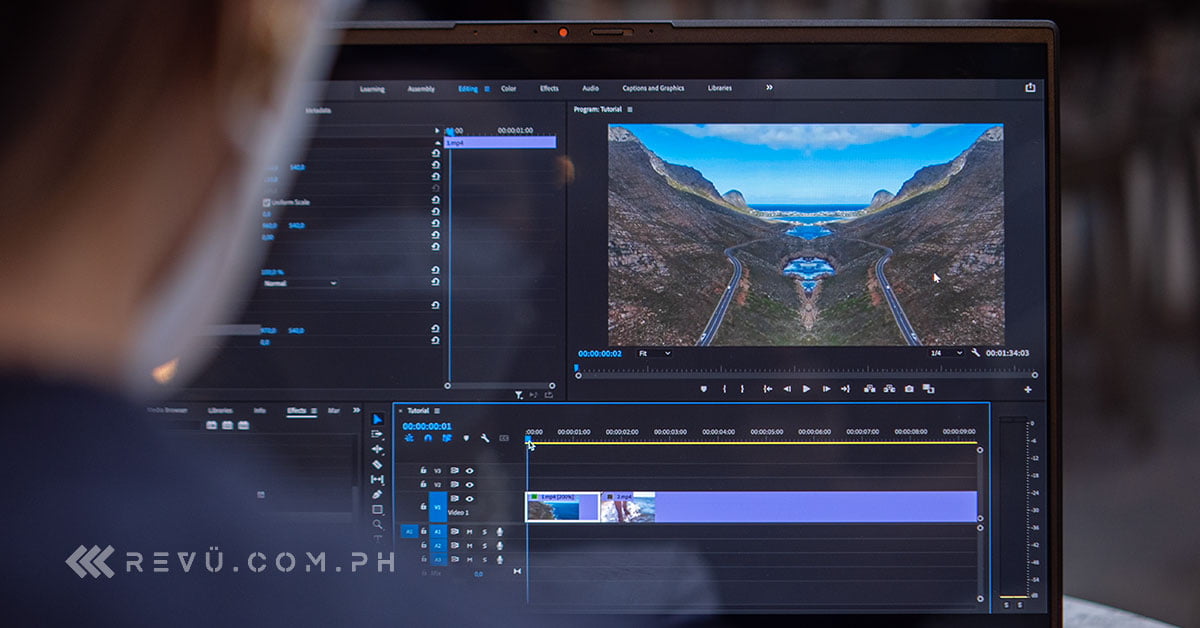Open Captions and Graphics workspace
Screen dimensions: 1200x628
point(653,88)
